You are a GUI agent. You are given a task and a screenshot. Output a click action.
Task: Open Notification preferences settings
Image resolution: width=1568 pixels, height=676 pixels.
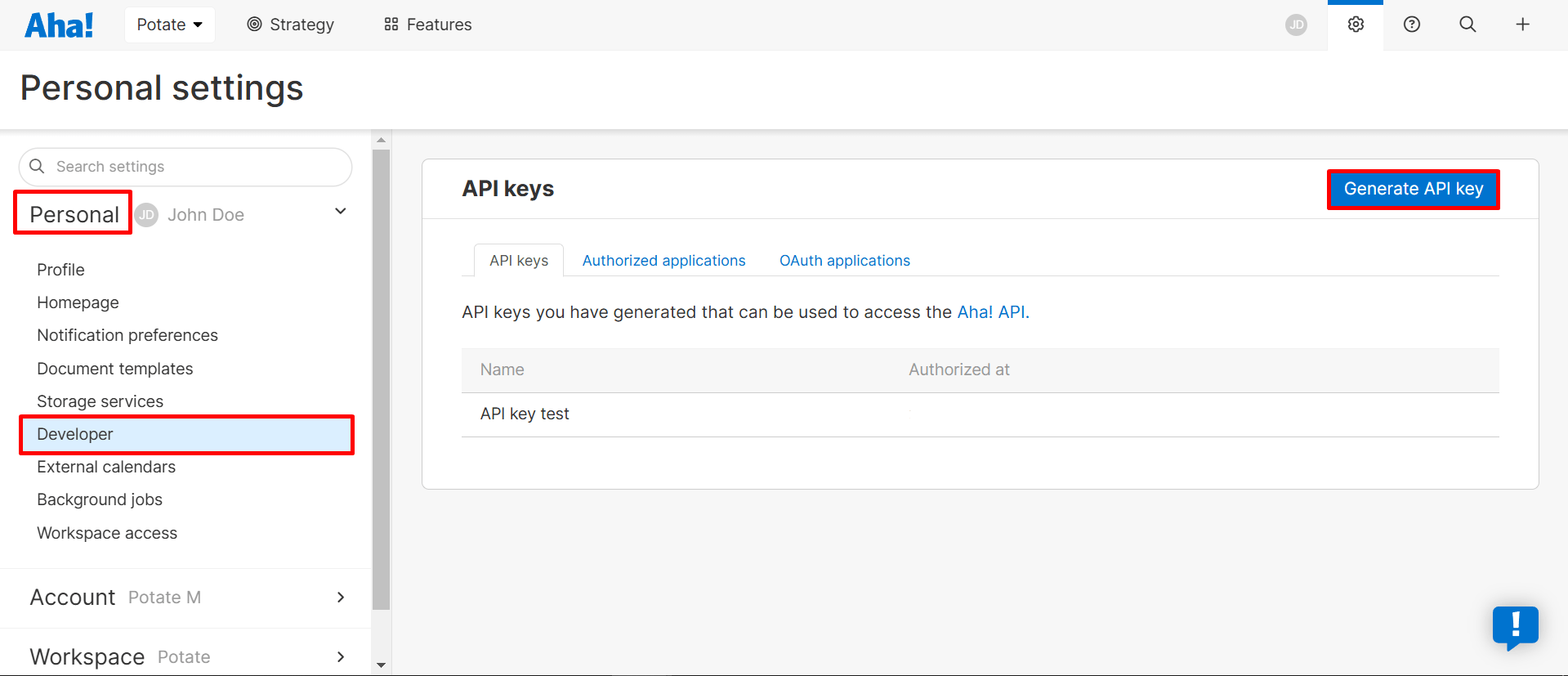tap(127, 335)
